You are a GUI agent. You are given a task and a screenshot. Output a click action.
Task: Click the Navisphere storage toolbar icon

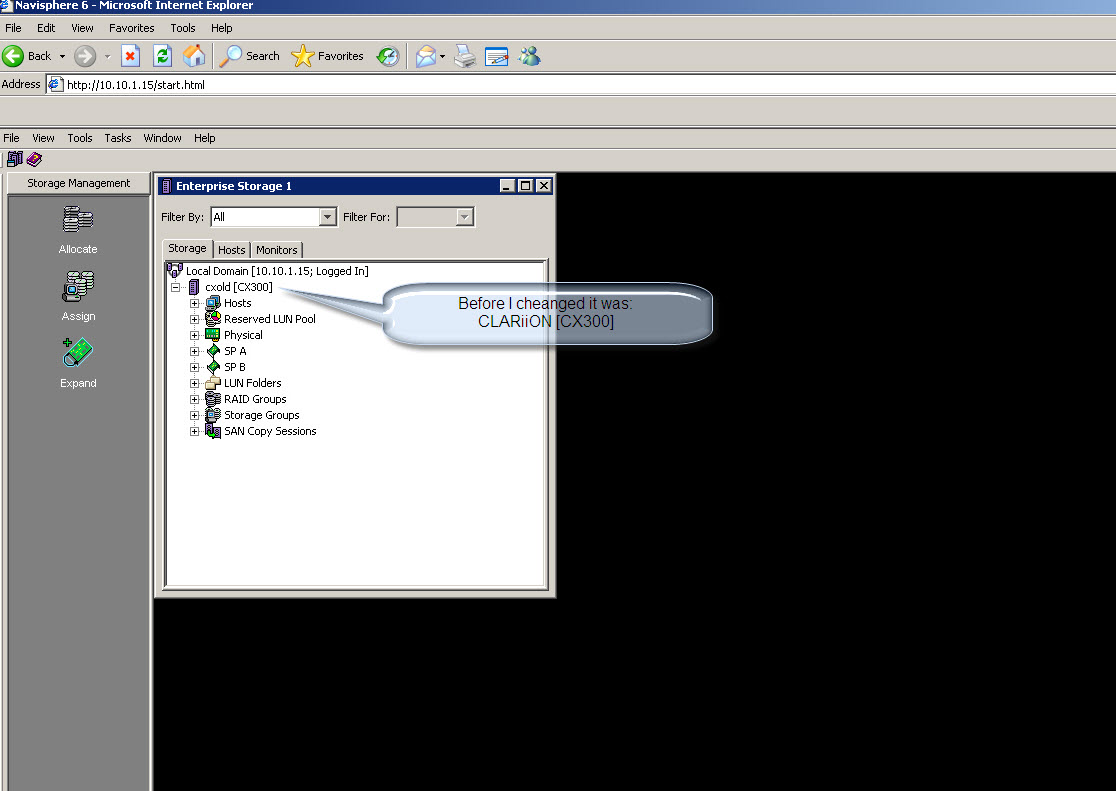pos(14,159)
